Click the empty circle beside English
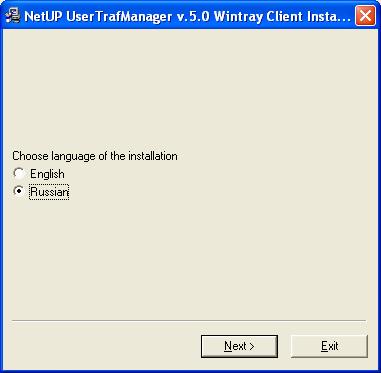The image size is (381, 373). click(x=18, y=174)
